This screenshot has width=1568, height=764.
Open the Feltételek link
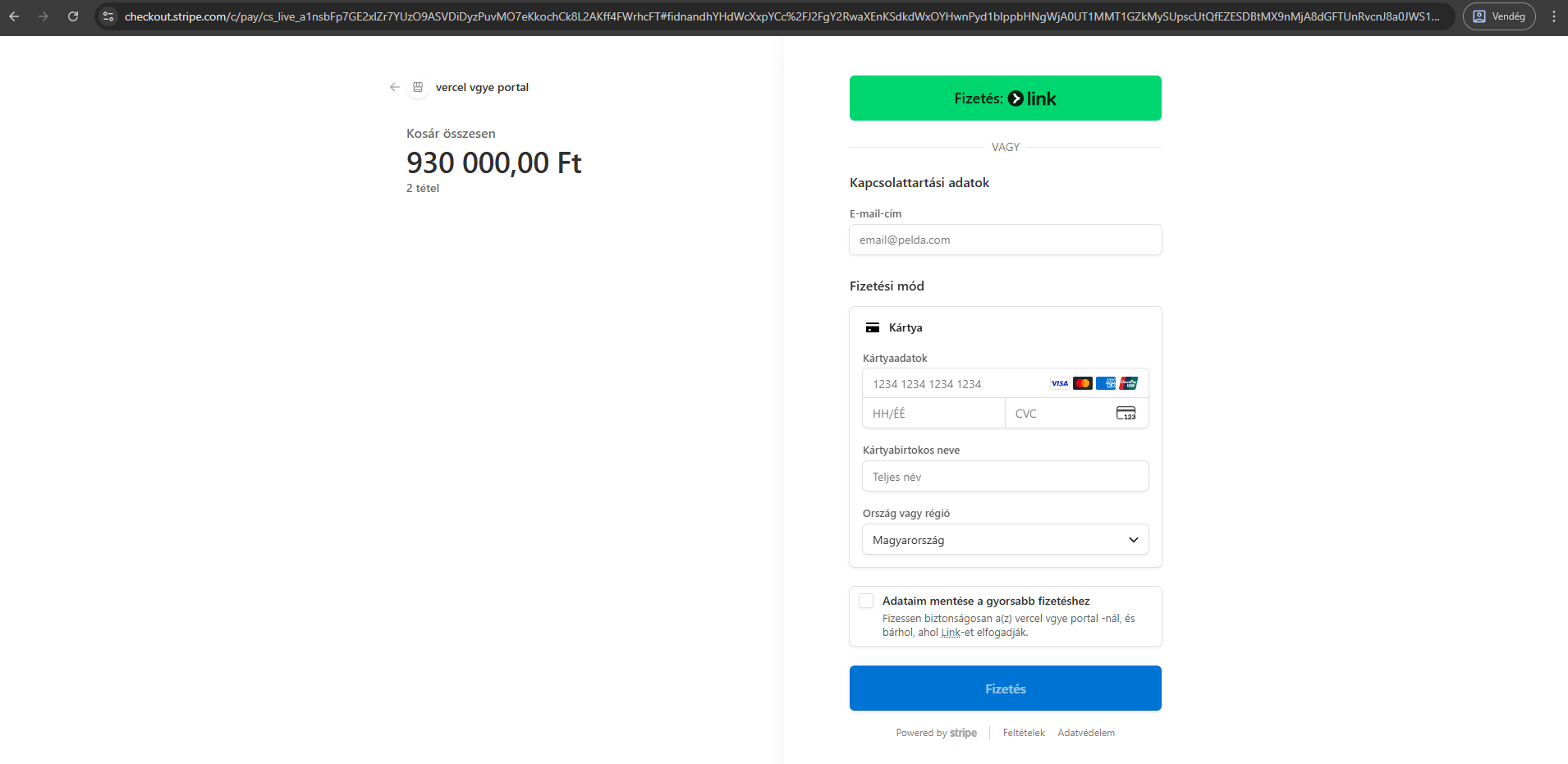point(1024,733)
